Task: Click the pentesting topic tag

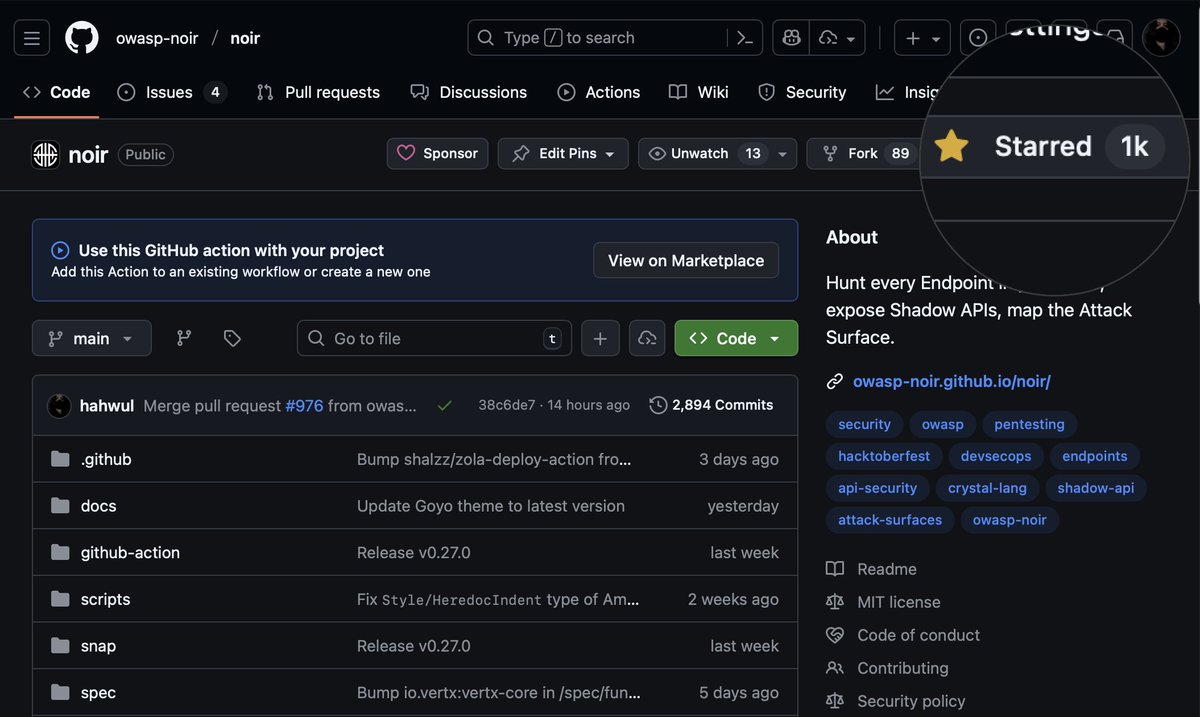Action: tap(1029, 424)
